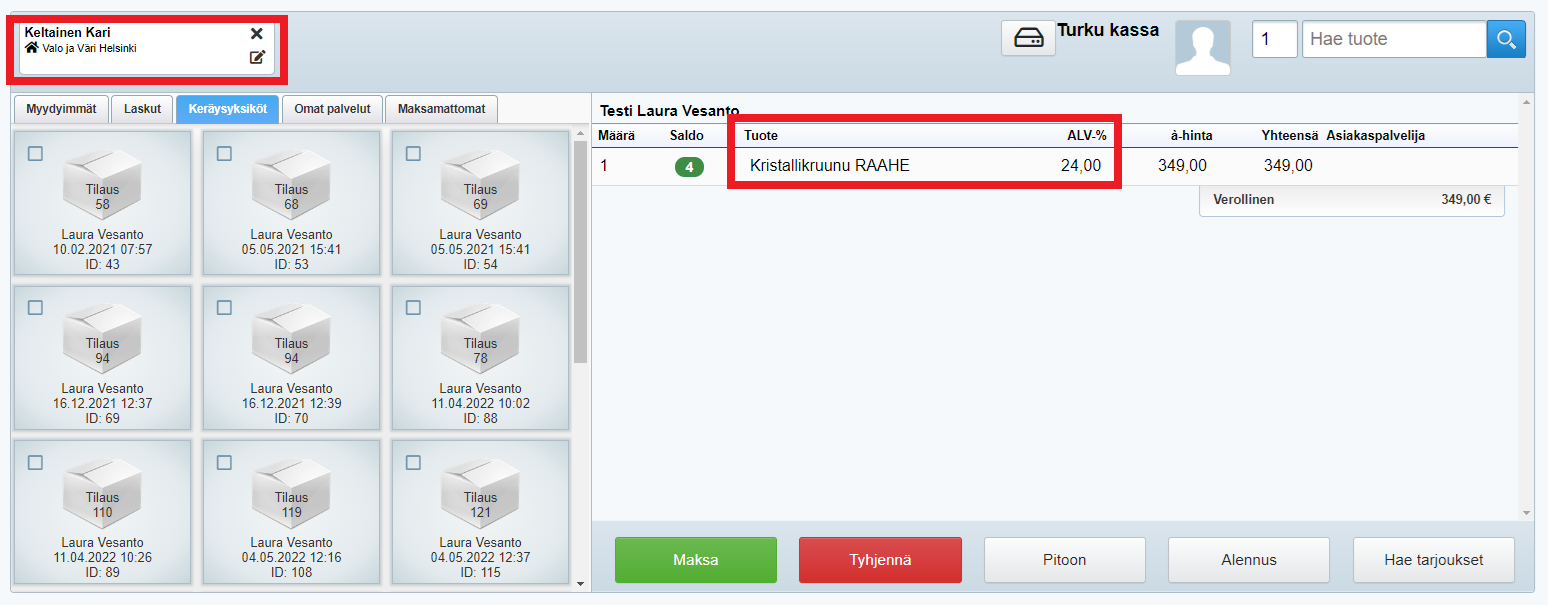The height and width of the screenshot is (605, 1548).
Task: Click the magnifier product search button
Action: click(1506, 39)
